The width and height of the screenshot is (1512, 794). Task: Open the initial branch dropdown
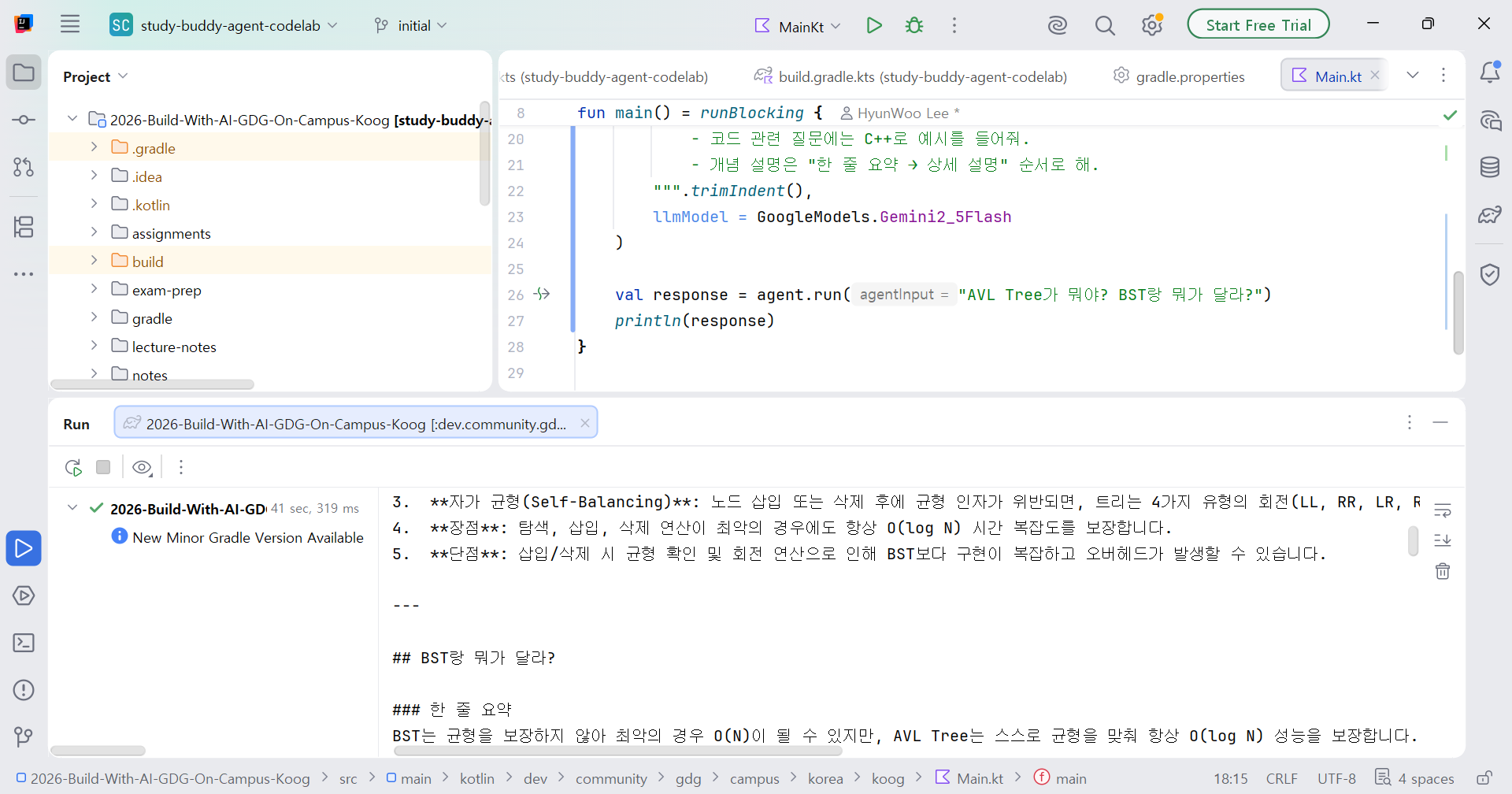(x=411, y=25)
